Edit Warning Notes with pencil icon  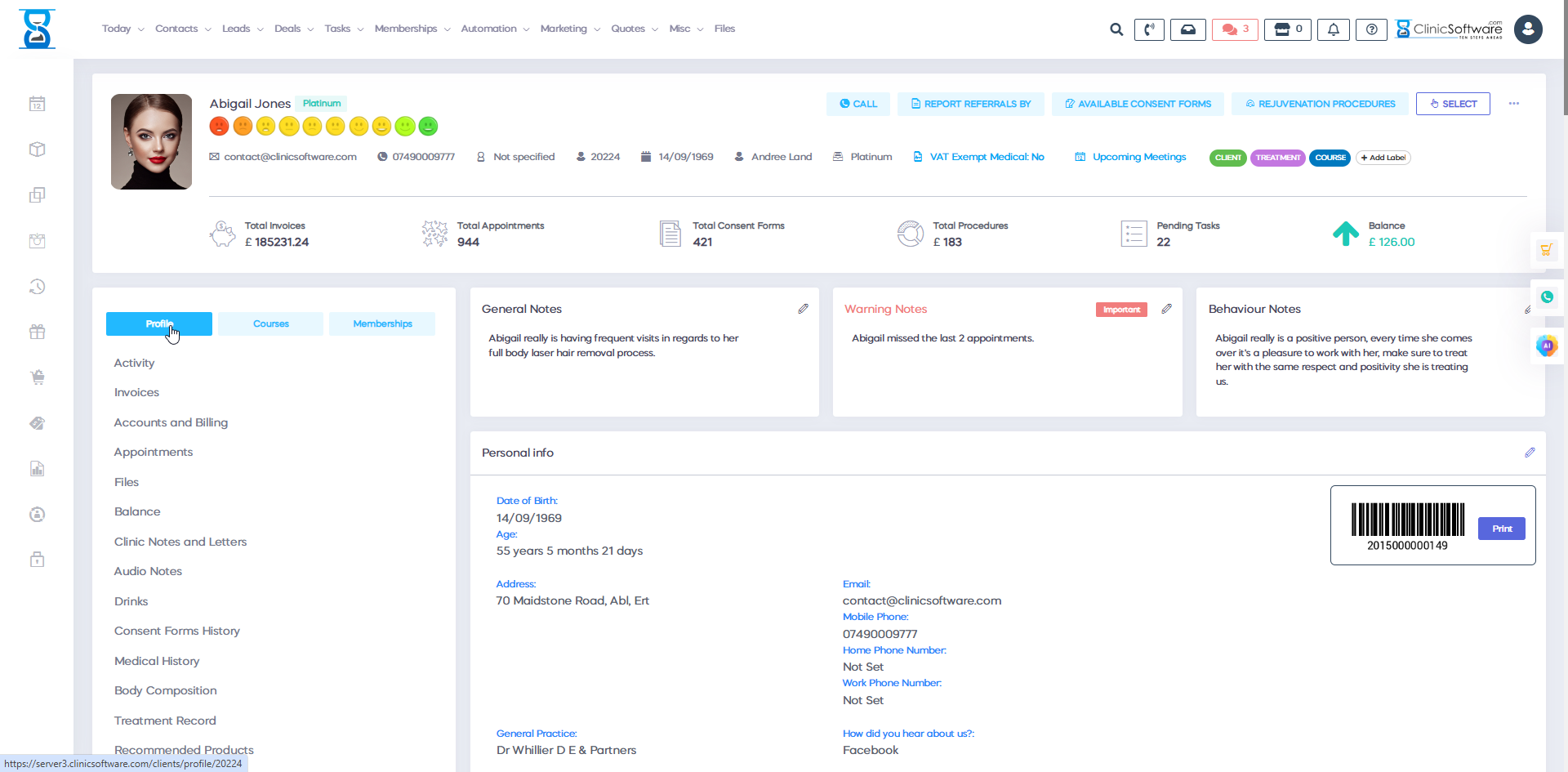tap(1166, 309)
